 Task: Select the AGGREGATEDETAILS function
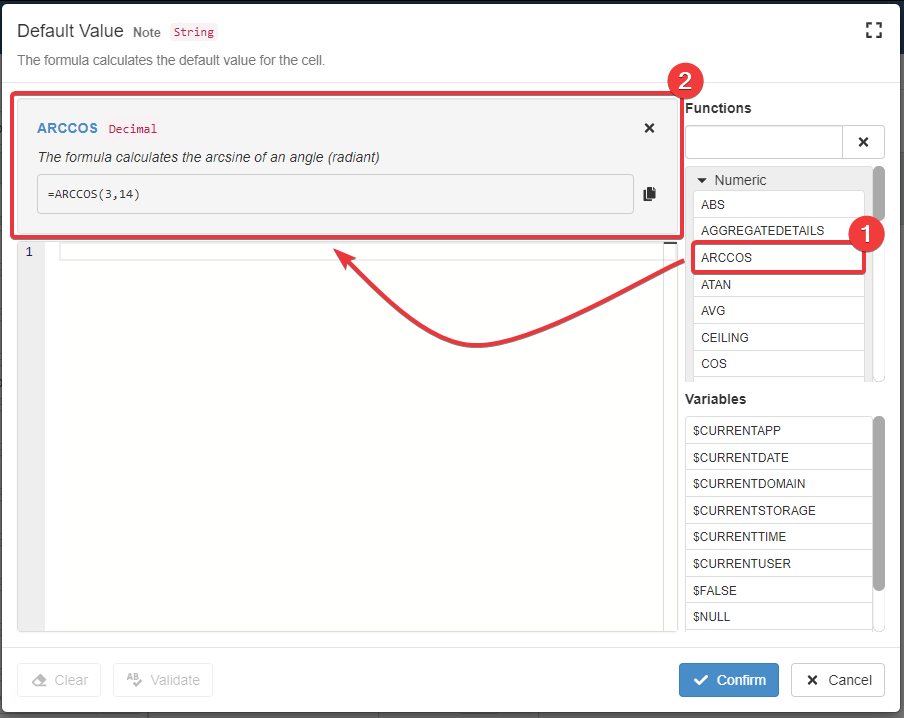[778, 231]
